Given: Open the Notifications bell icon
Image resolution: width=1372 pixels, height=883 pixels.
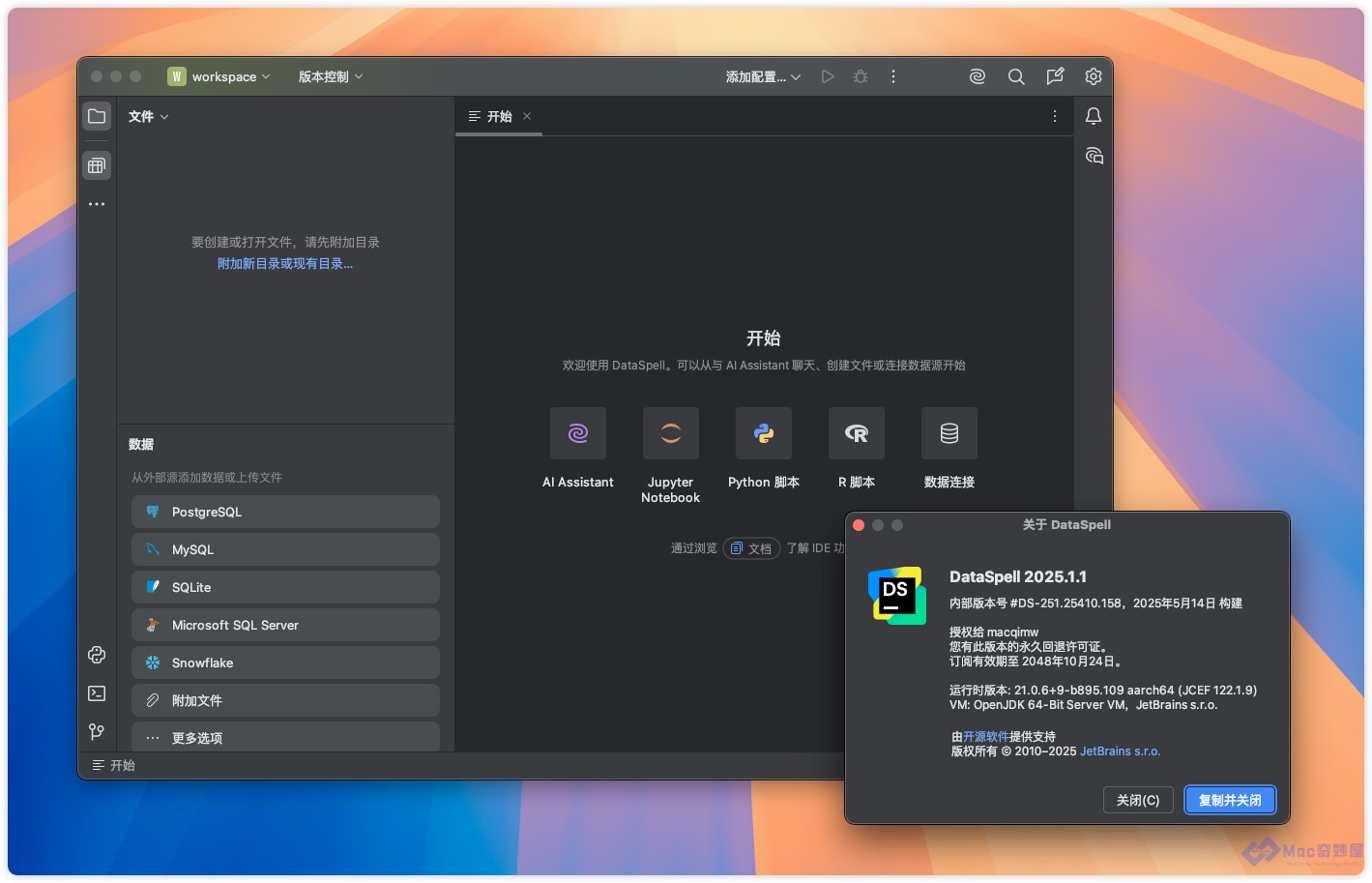Looking at the screenshot, I should tap(1094, 116).
